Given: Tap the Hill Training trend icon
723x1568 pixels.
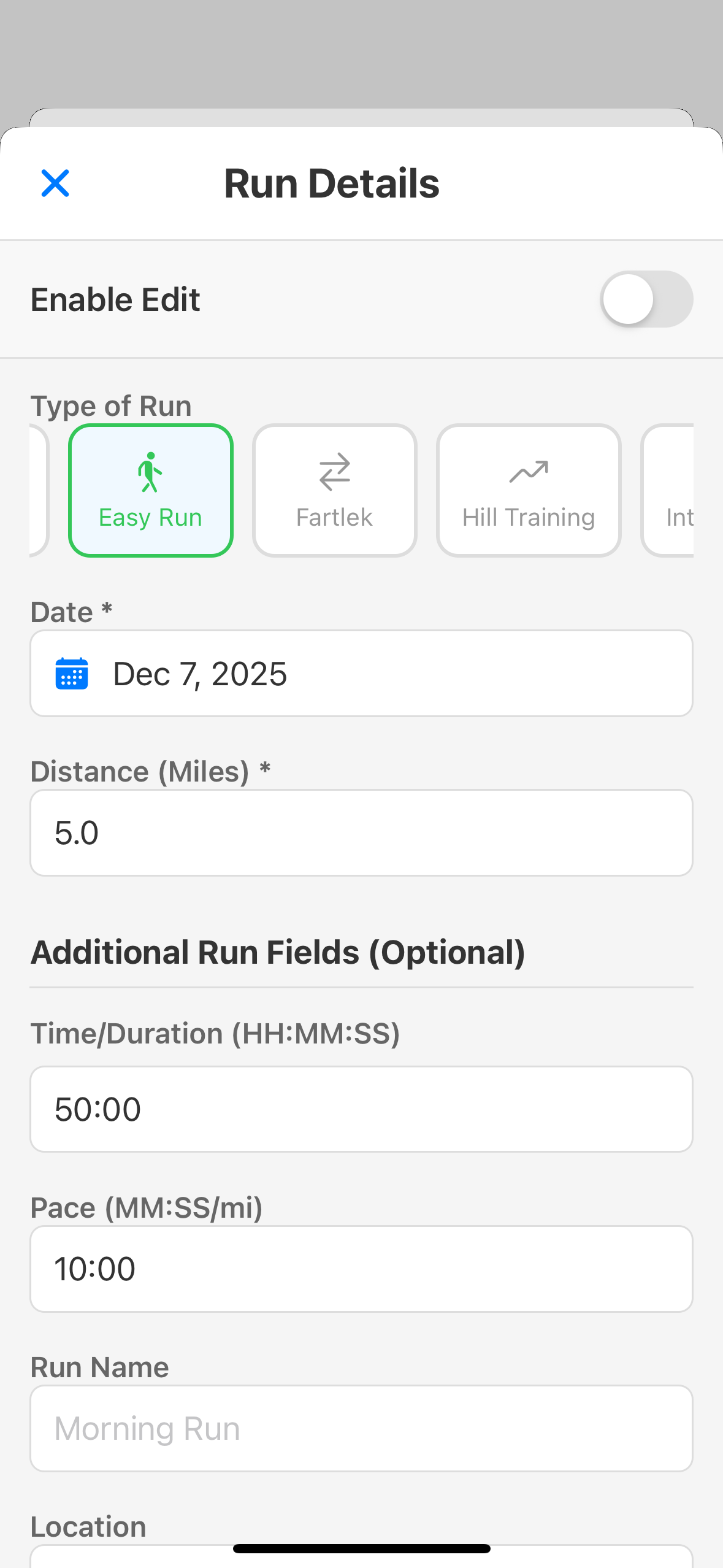Looking at the screenshot, I should point(529,472).
